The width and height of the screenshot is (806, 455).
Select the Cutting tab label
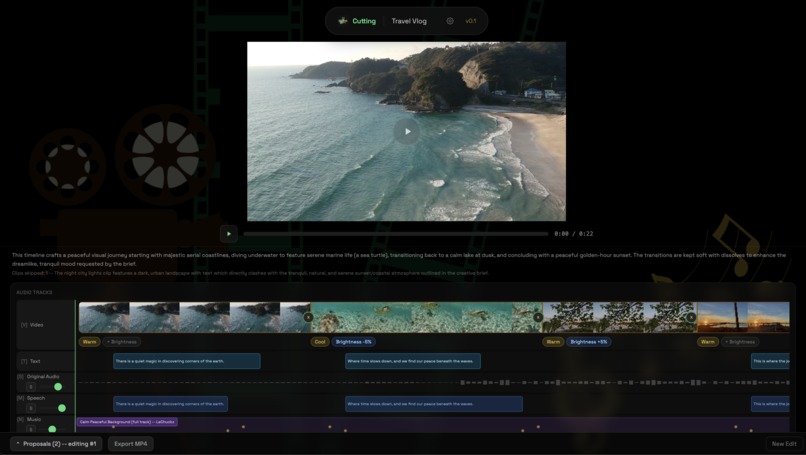(x=364, y=21)
